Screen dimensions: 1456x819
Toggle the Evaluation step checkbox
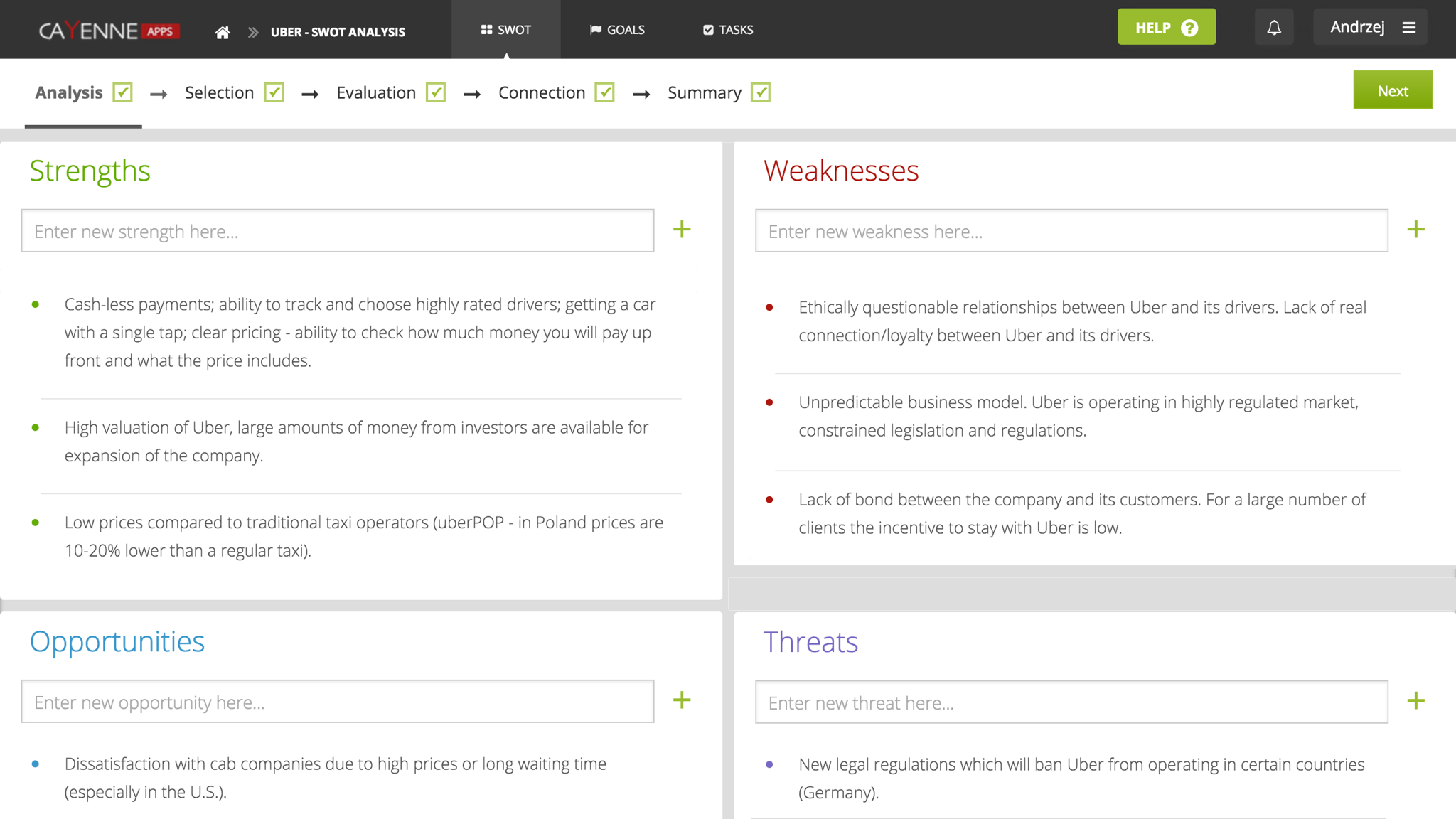point(436,92)
